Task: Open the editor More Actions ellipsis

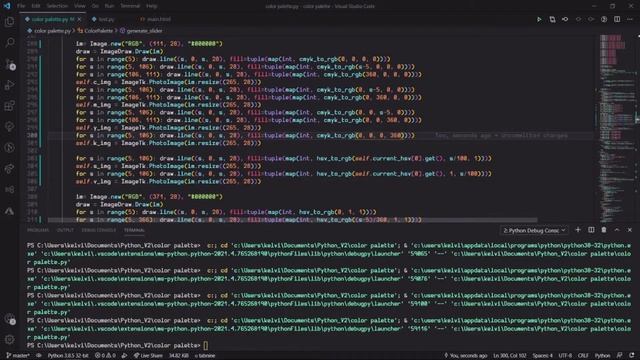Action: click(x=630, y=19)
